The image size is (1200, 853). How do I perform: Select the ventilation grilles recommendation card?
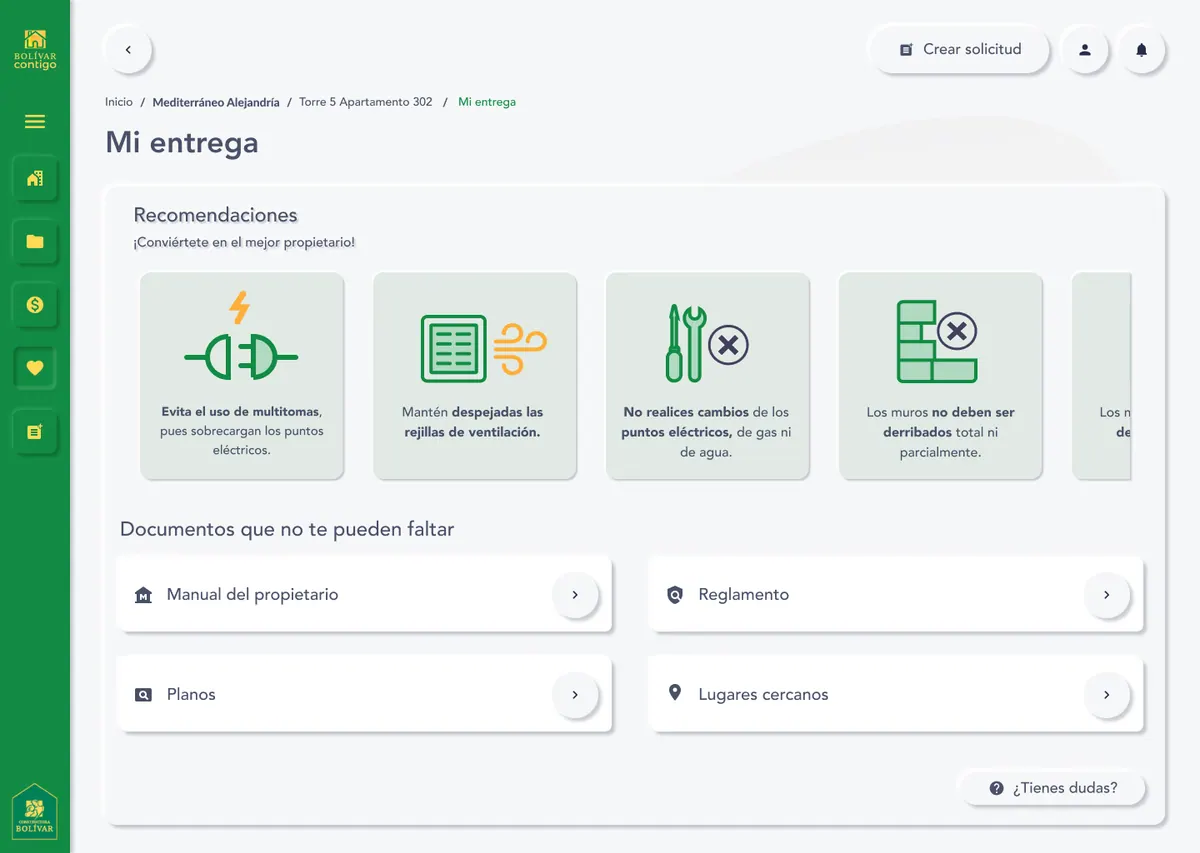coord(475,376)
